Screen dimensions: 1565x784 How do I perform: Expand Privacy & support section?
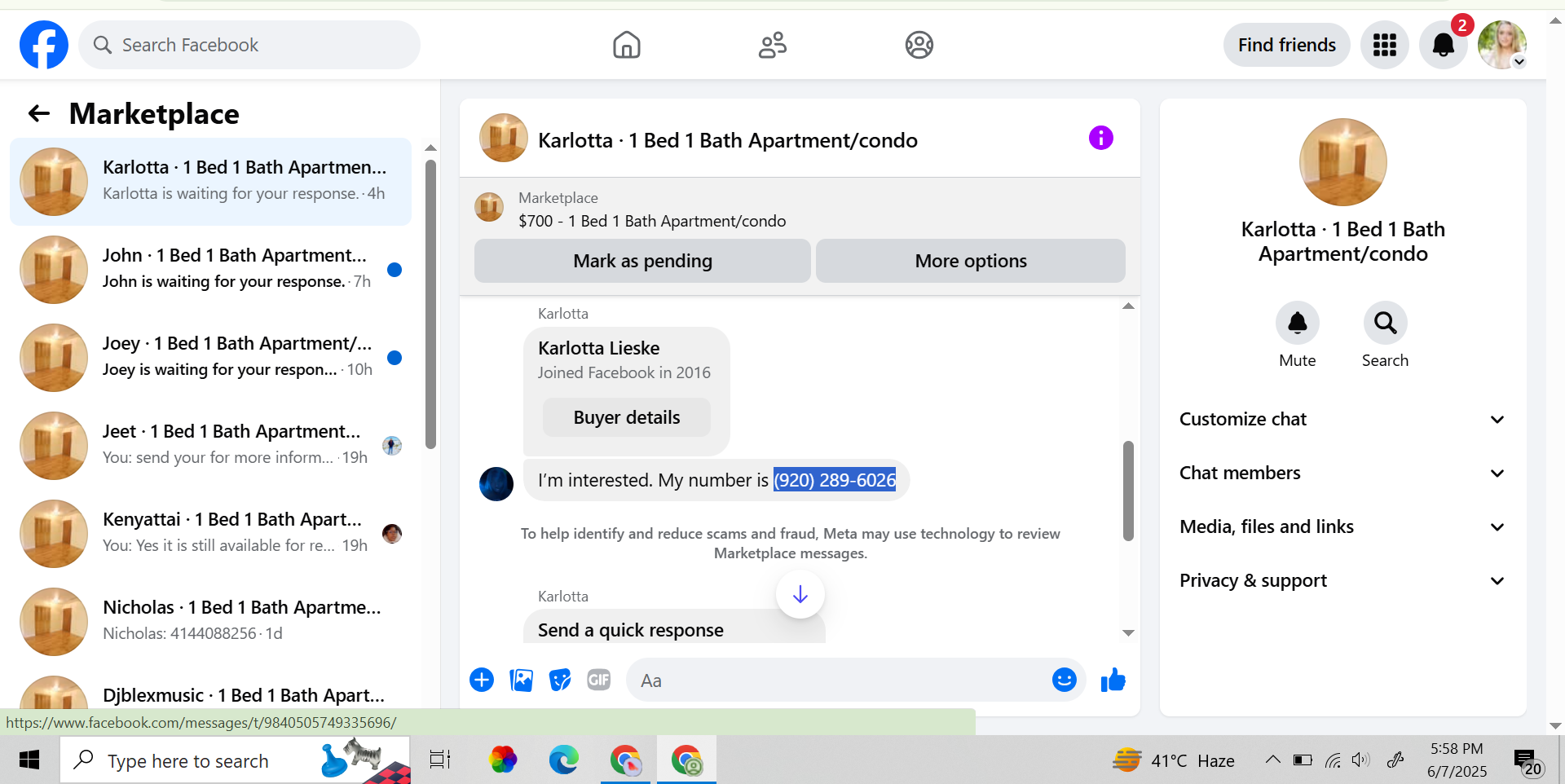pyautogui.click(x=1342, y=580)
